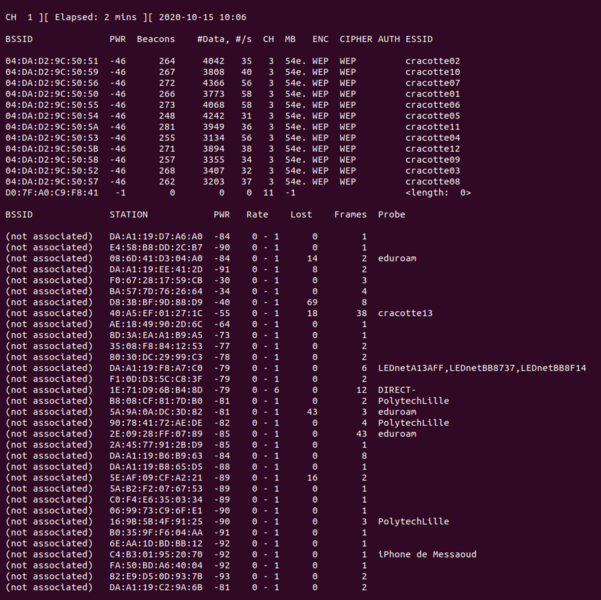
Task: Select the AUTH column header
Action: (389, 39)
